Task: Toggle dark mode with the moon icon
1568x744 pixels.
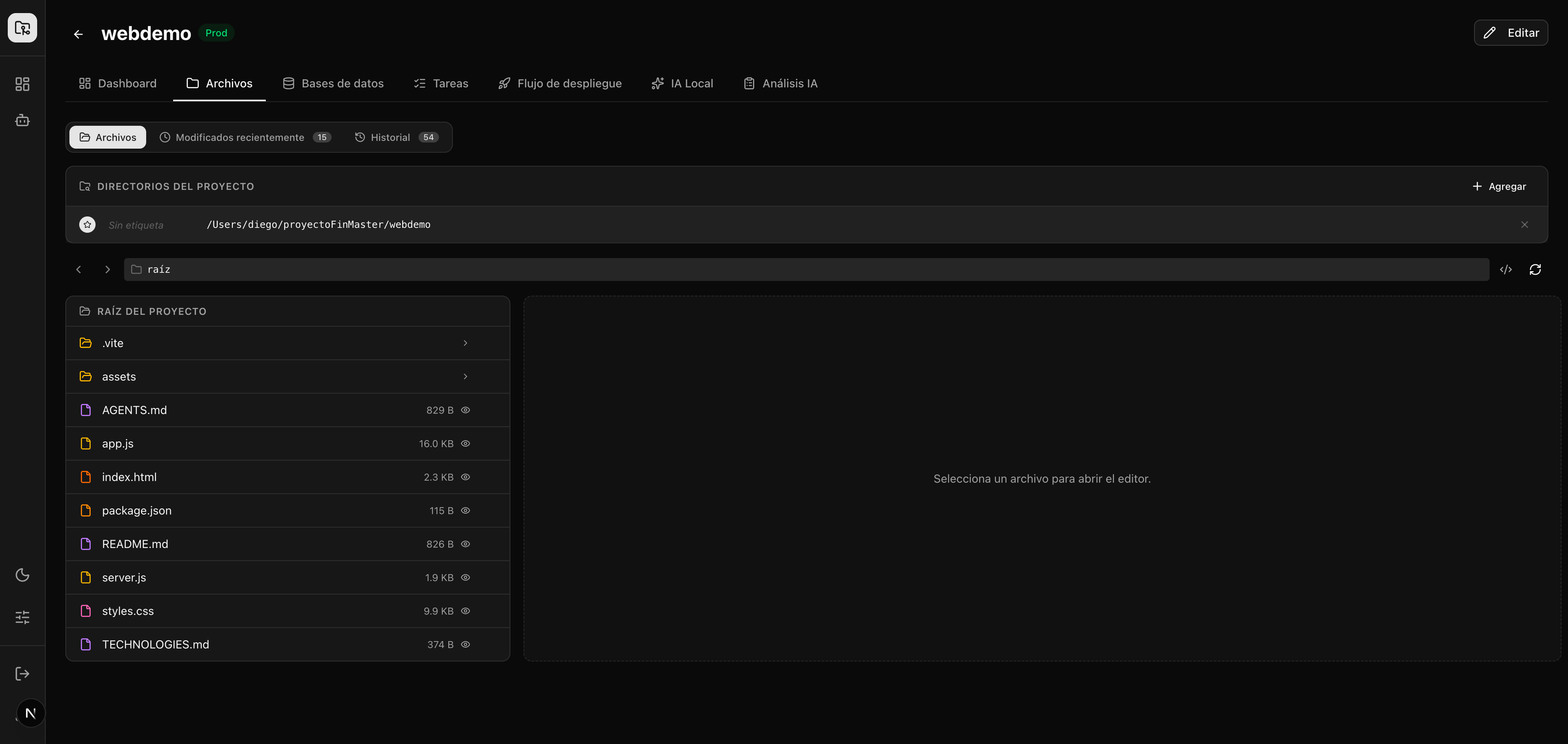Action: [22, 575]
